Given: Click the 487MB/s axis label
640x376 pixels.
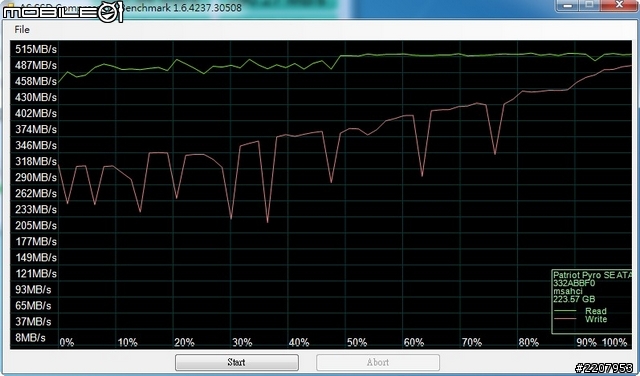Looking at the screenshot, I should [x=36, y=65].
